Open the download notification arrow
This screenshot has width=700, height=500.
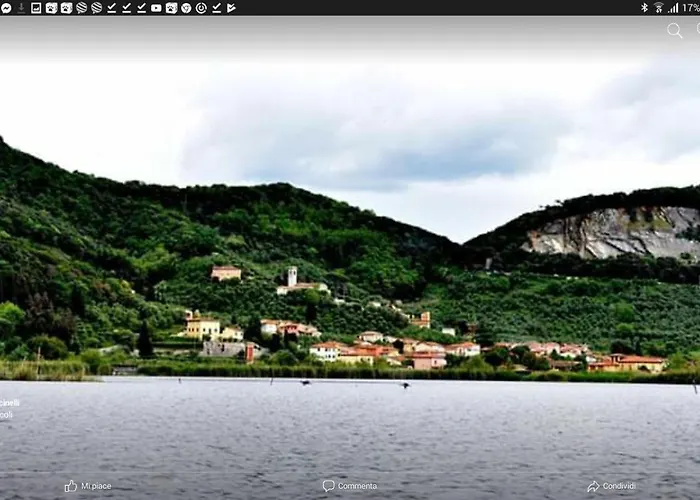[x=21, y=7]
